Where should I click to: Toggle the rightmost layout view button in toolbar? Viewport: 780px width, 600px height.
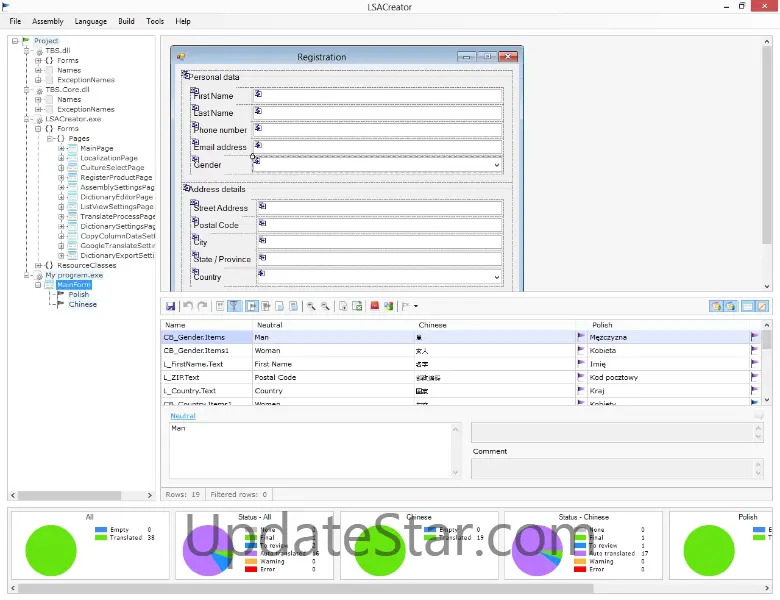762,306
